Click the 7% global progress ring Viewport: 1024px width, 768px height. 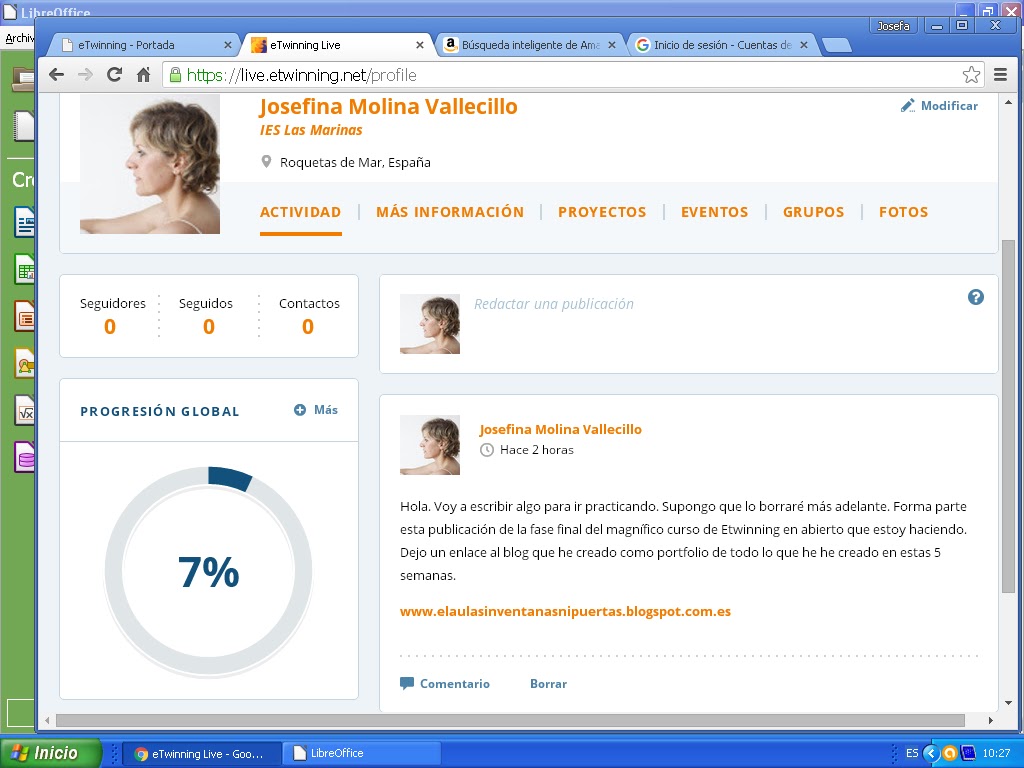coord(208,571)
